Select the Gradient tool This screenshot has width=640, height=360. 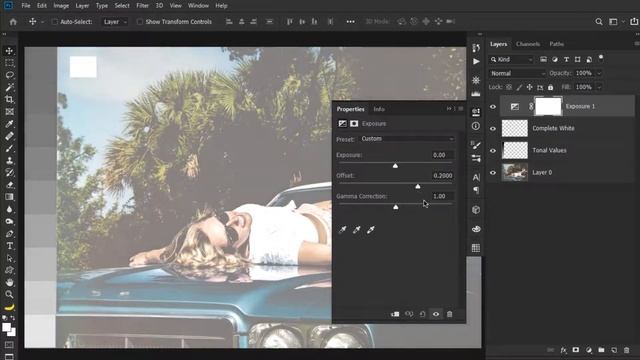tap(9, 197)
